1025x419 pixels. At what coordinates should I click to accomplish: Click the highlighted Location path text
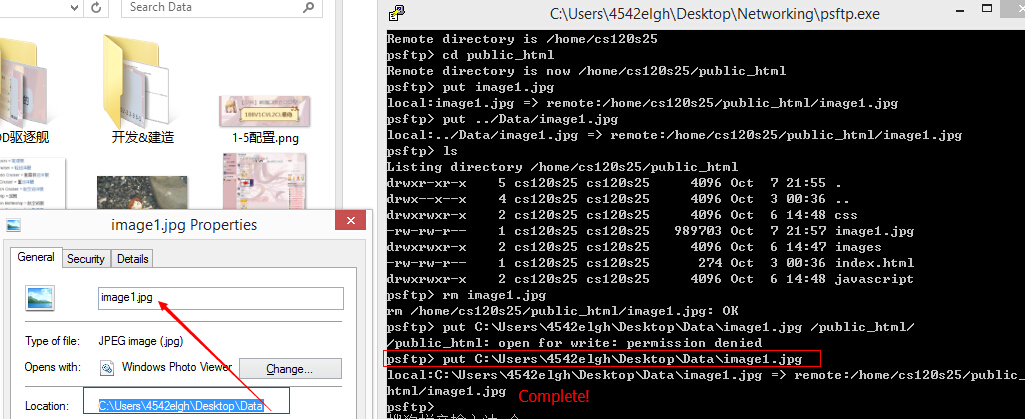click(x=180, y=406)
